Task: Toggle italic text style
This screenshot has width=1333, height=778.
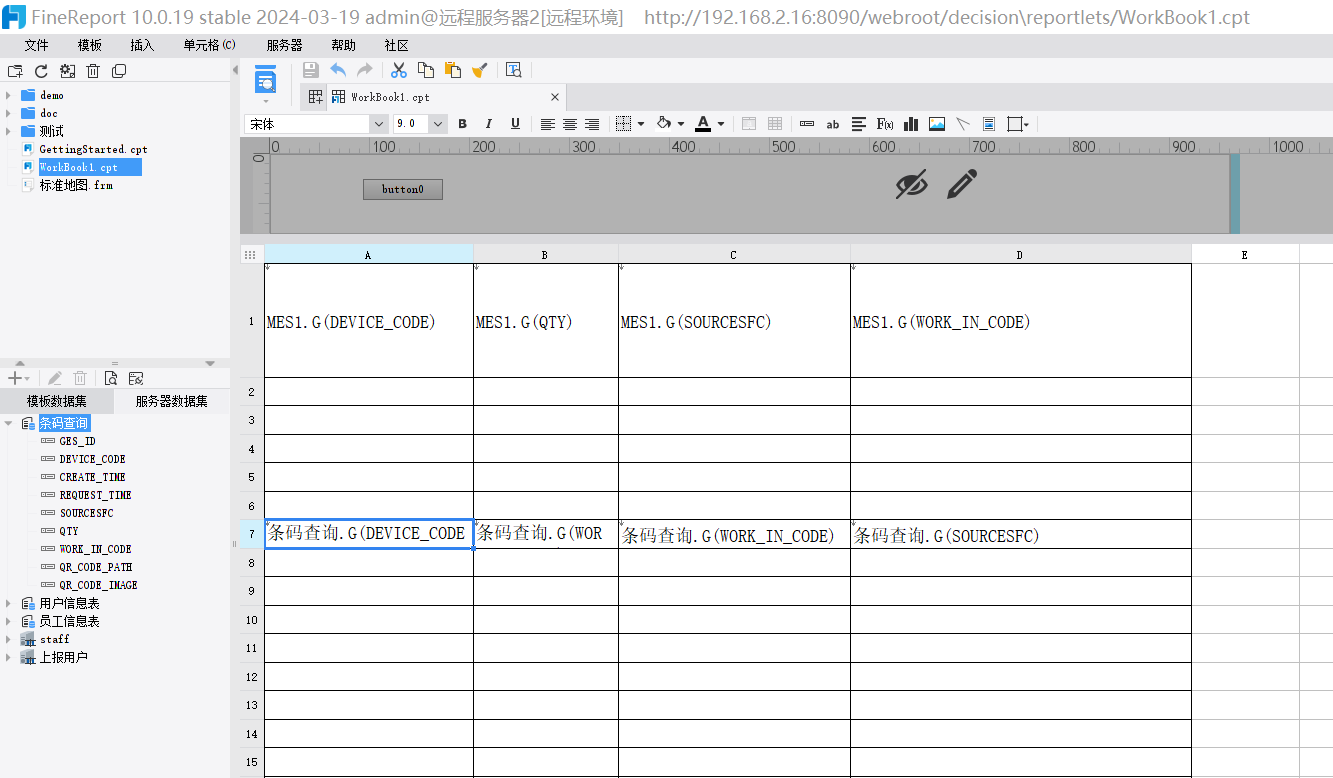Action: 489,124
